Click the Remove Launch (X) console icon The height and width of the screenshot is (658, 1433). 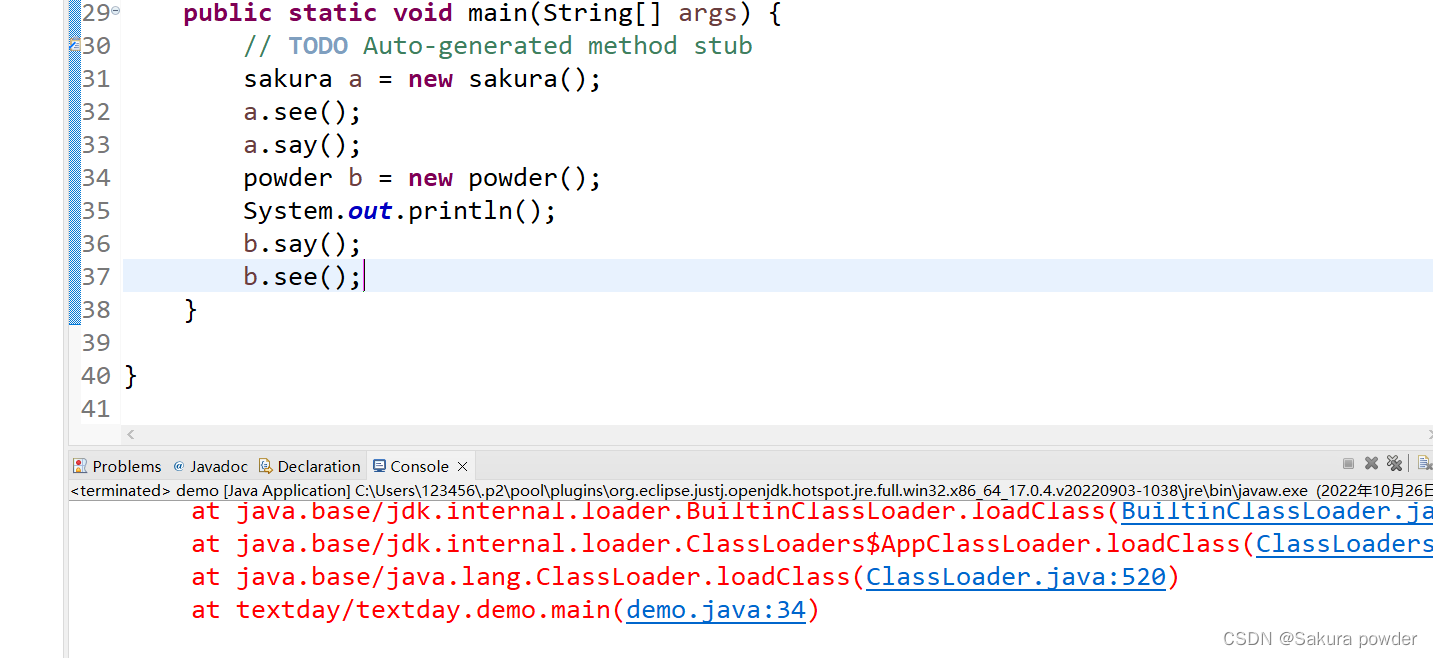tap(1371, 463)
